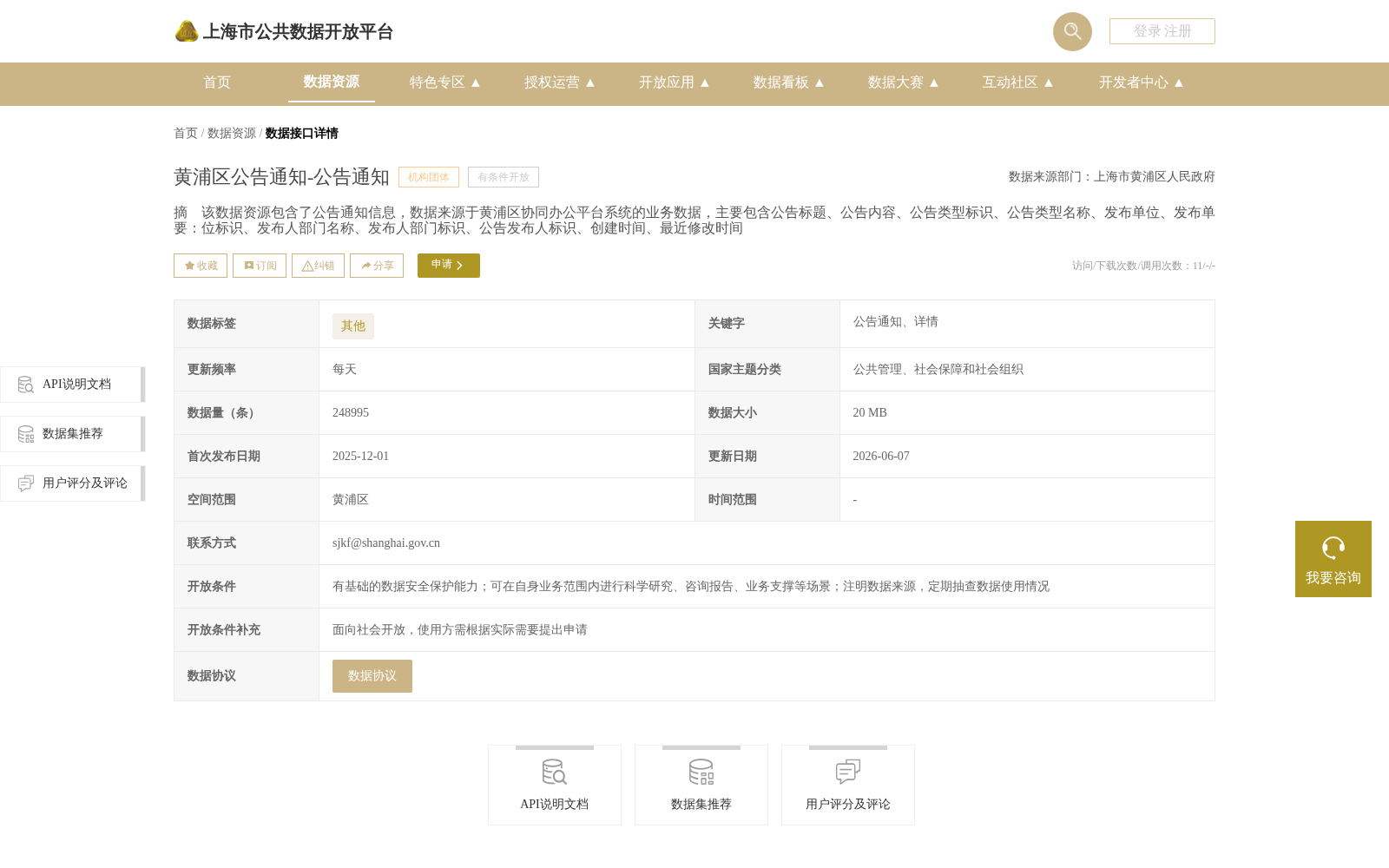The width and height of the screenshot is (1389, 868).
Task: Select bottom 用户评分及评论 card
Action: click(x=848, y=786)
